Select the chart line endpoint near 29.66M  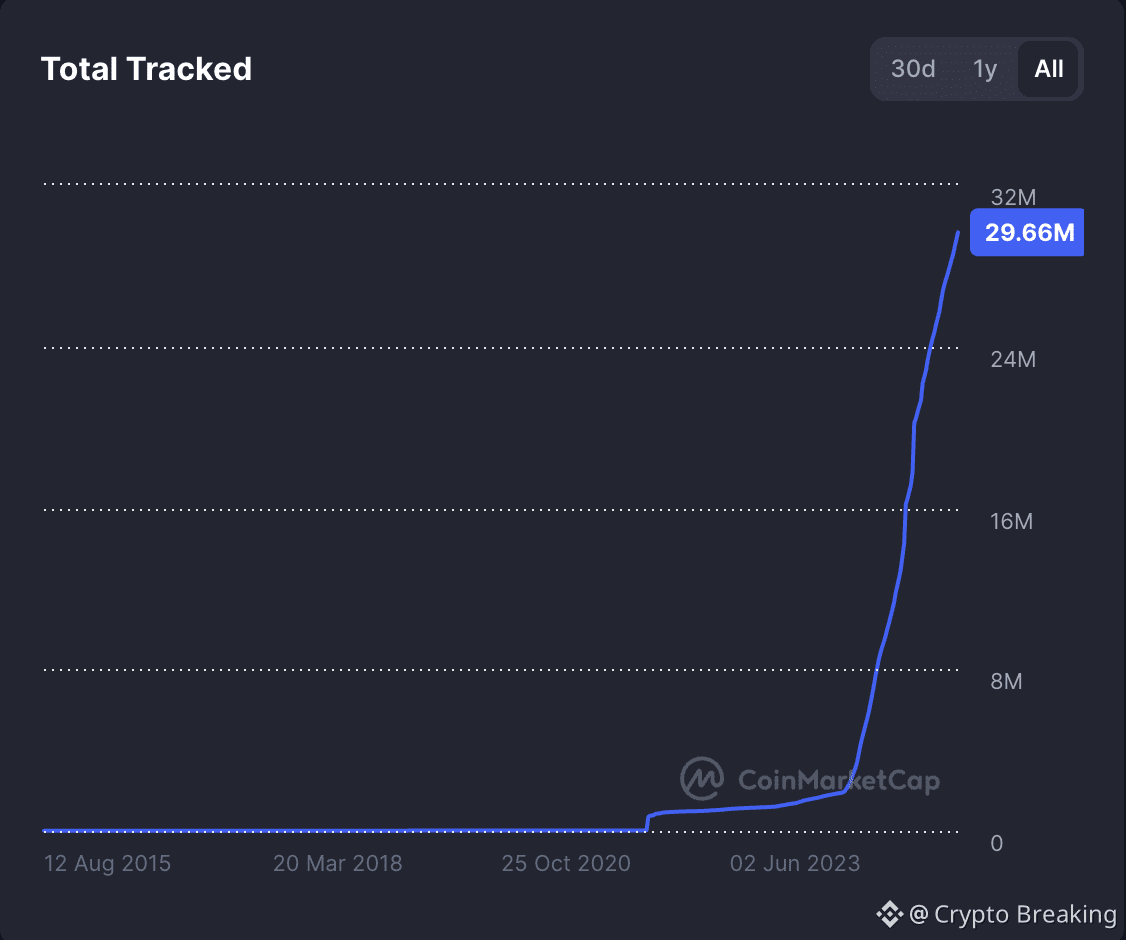(x=957, y=233)
